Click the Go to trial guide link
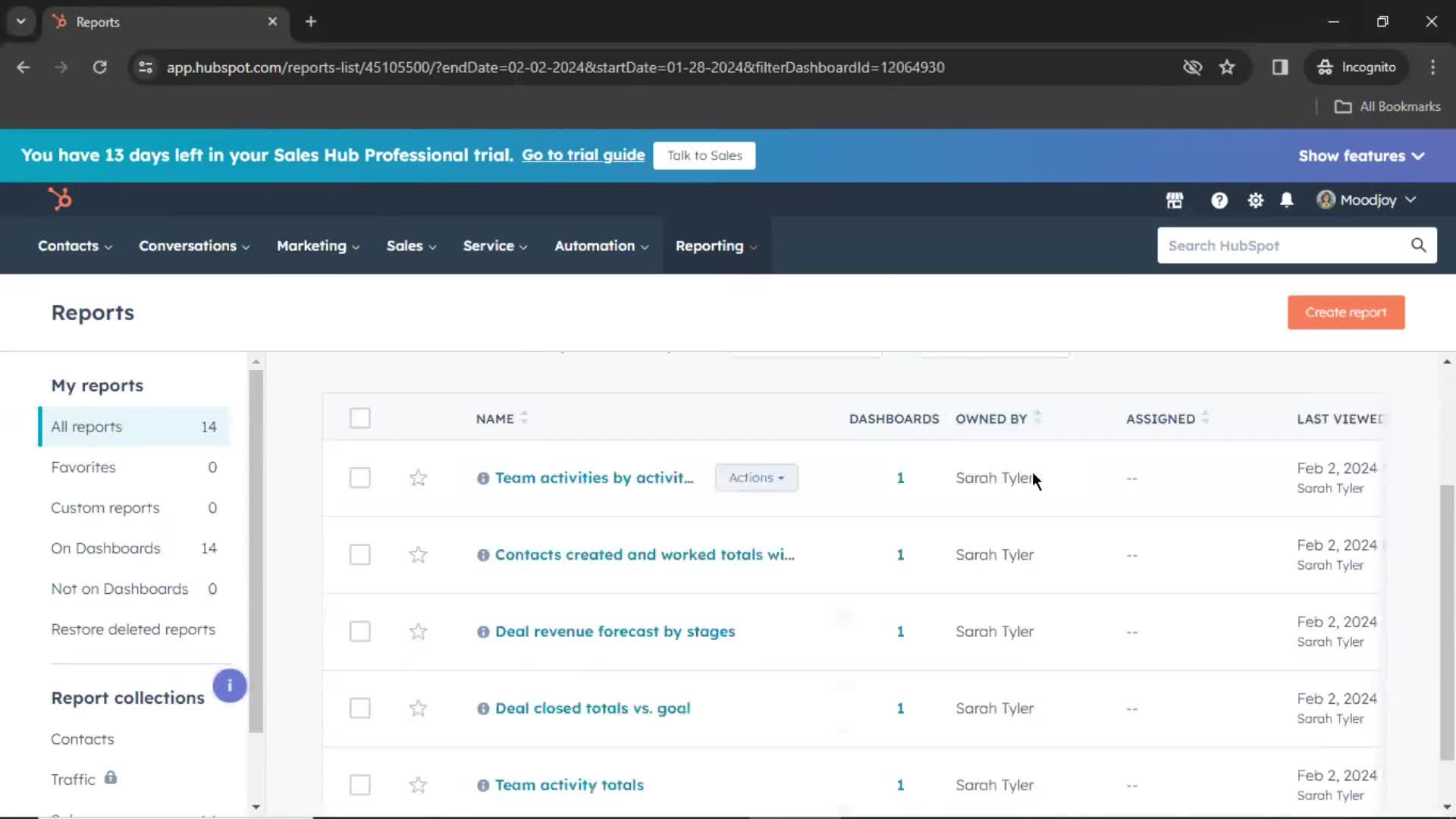The image size is (1456, 819). point(582,155)
